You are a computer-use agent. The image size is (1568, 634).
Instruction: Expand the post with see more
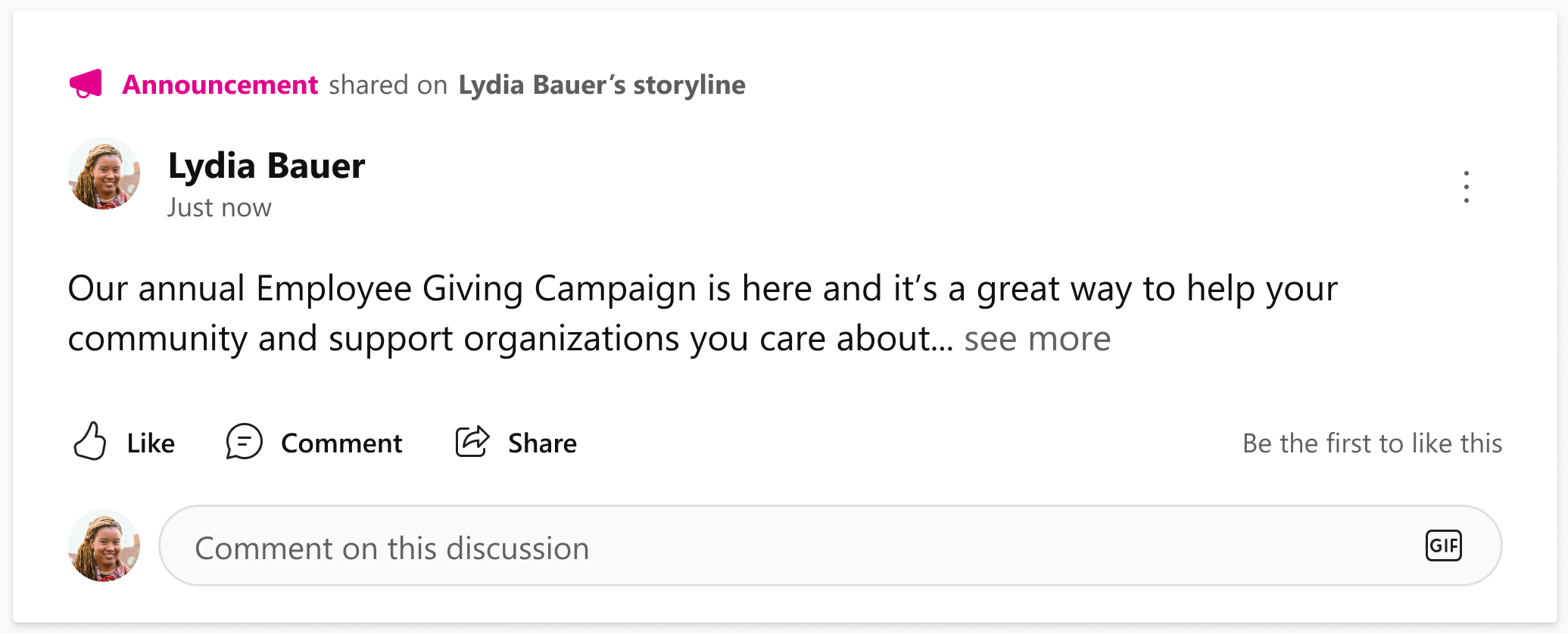(x=1037, y=339)
